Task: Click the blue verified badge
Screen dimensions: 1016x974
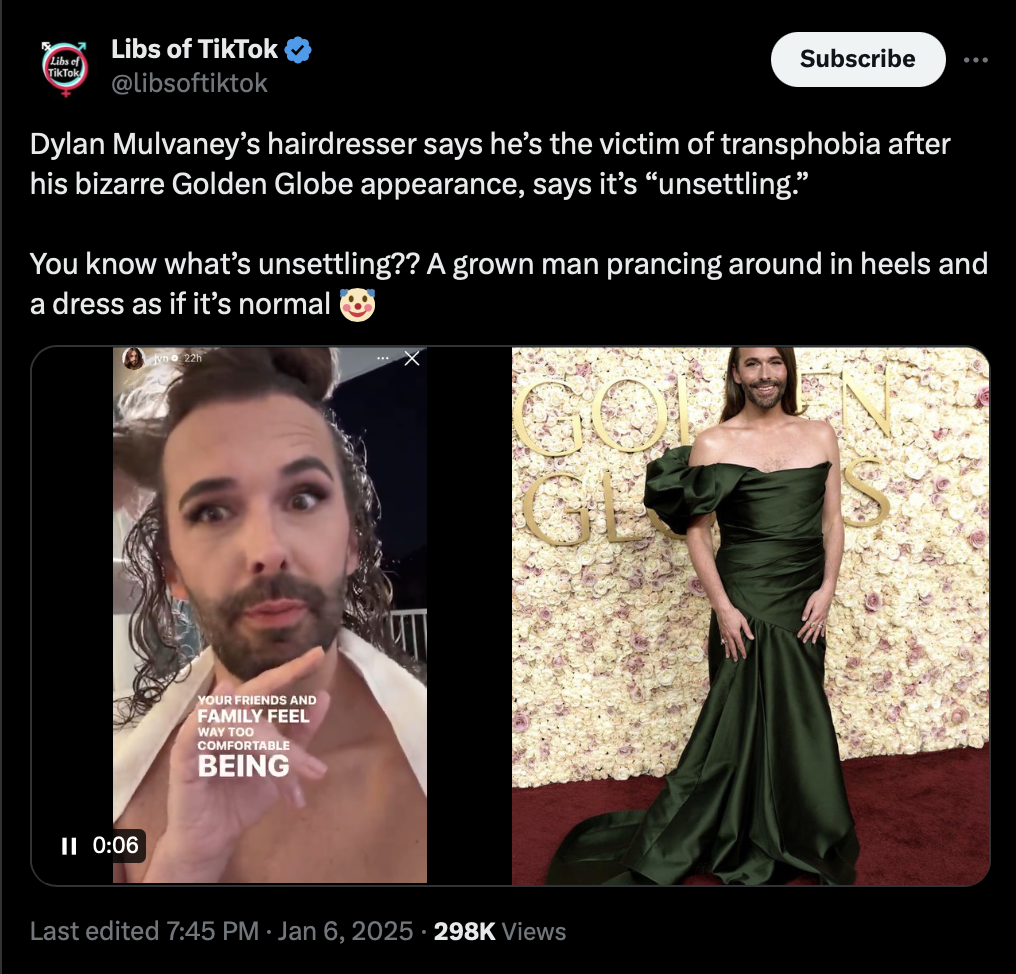Action: point(298,50)
